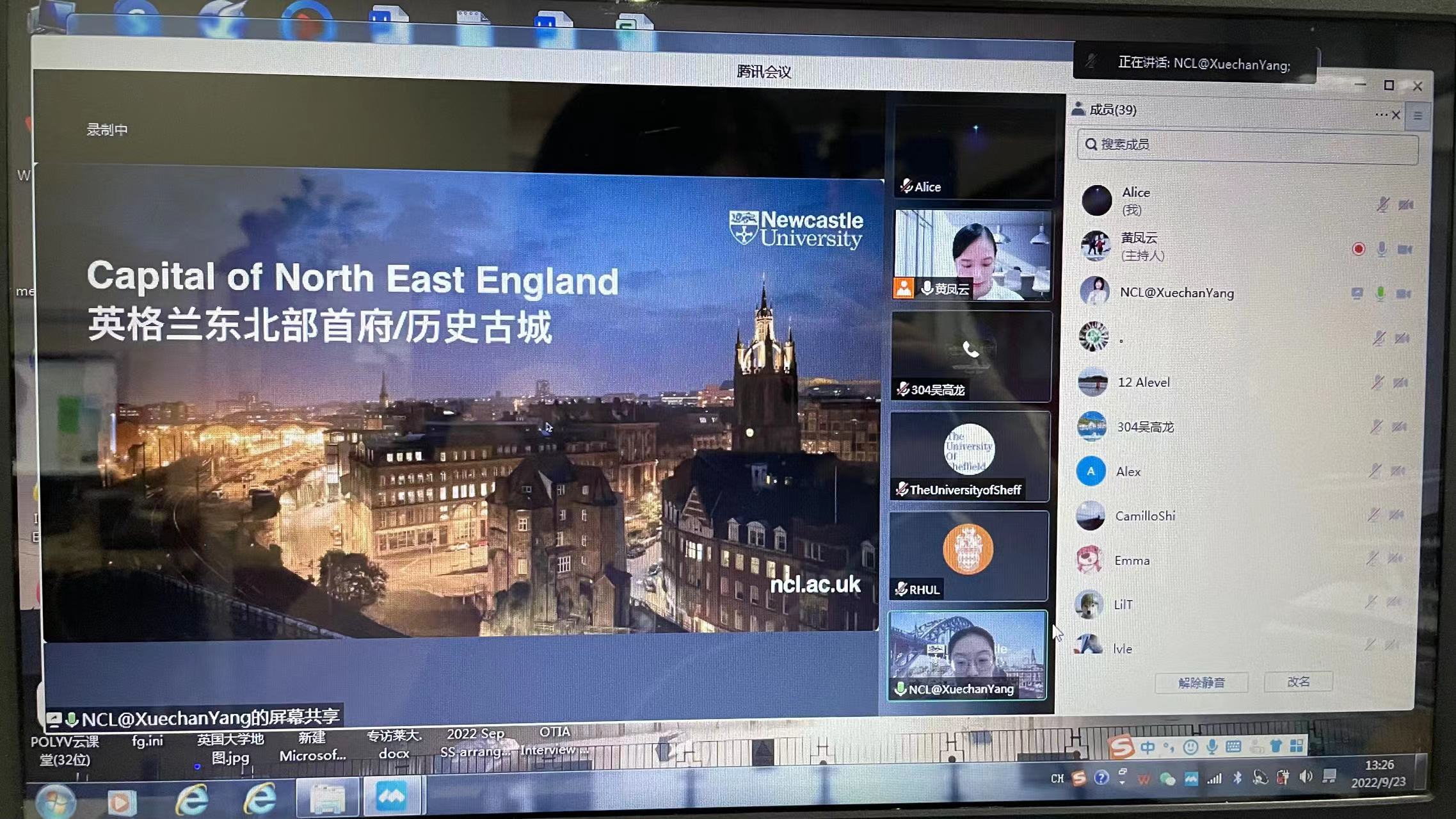Screen dimensions: 1456x819
Task: Select member Alice (我) in the list
Action: coord(1247,200)
